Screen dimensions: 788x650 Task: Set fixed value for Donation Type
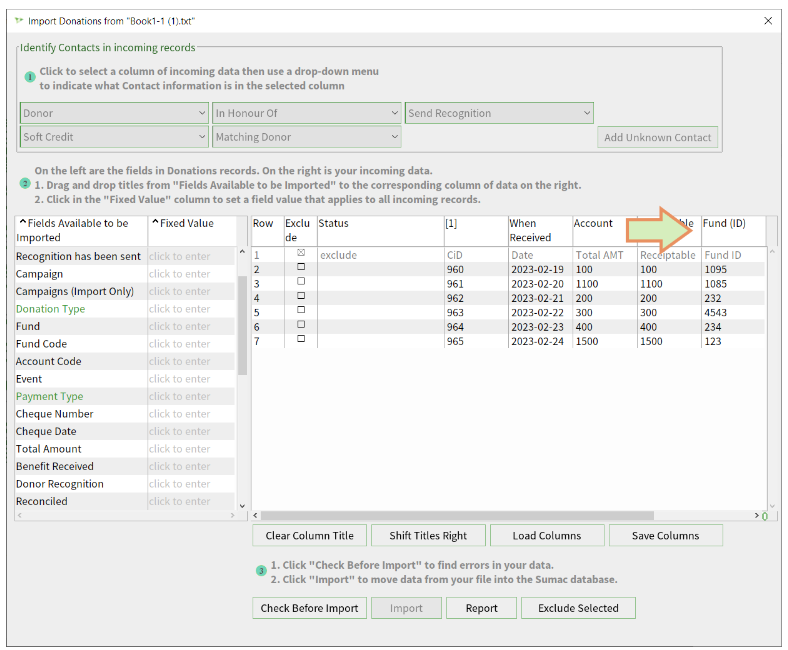191,309
